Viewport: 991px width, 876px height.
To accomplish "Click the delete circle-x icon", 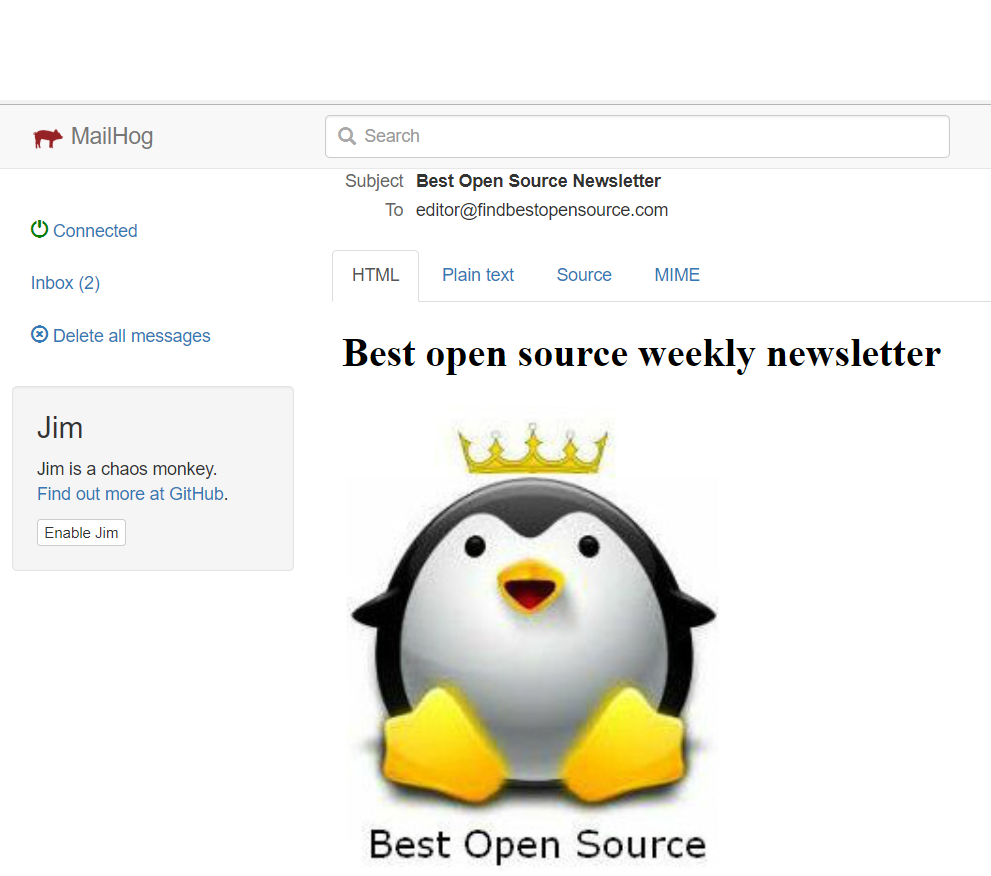I will click(39, 334).
